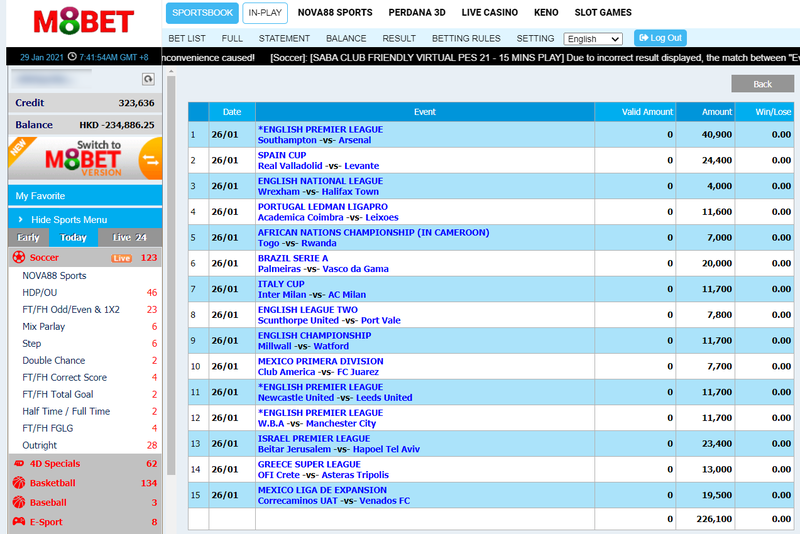Switch to the IN-PLAY tab
This screenshot has width=800, height=534.
tap(265, 13)
